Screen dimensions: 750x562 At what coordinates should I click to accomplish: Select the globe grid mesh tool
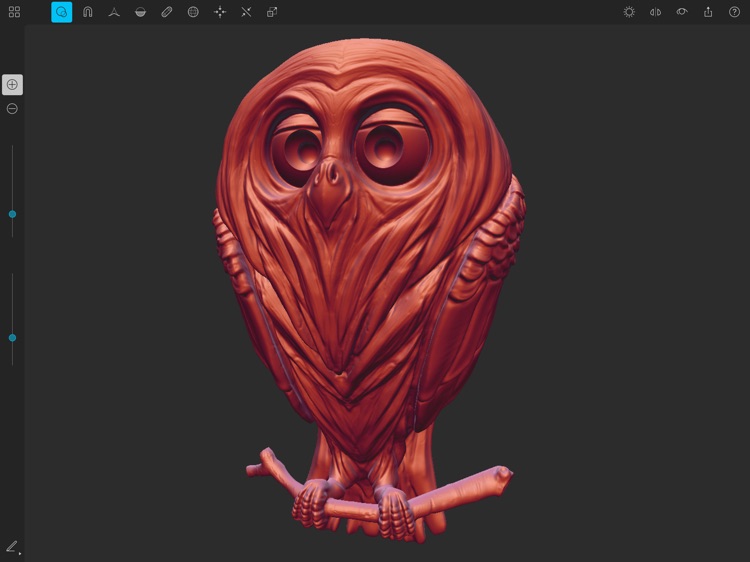[193, 12]
